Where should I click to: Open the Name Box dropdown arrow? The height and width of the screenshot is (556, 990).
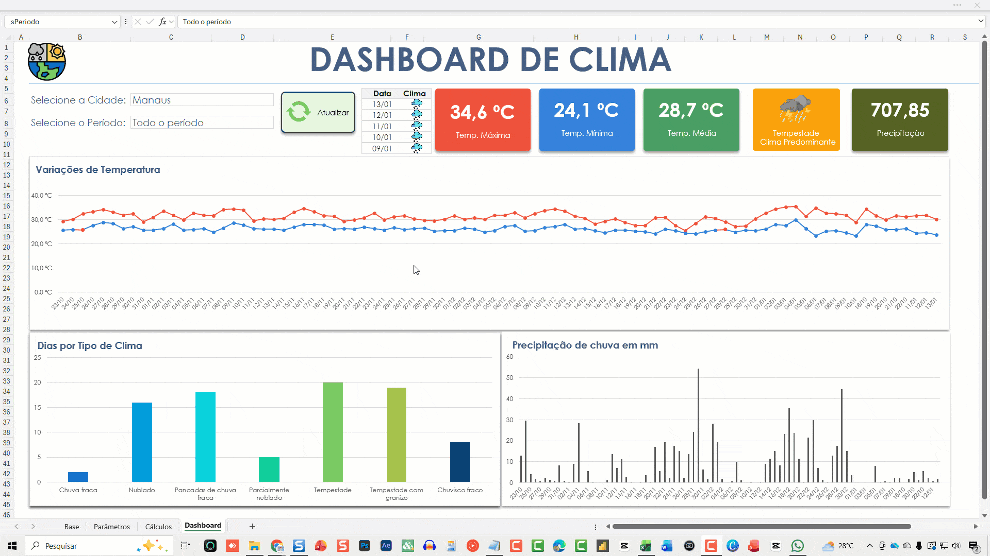[x=115, y=21]
